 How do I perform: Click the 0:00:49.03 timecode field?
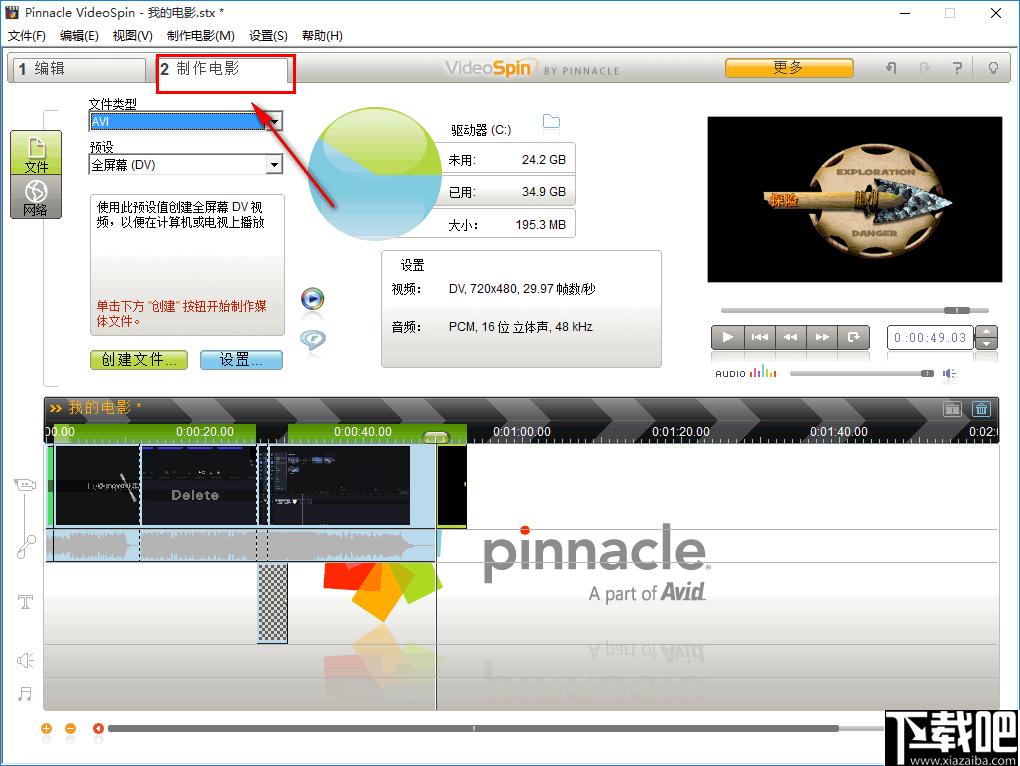930,337
